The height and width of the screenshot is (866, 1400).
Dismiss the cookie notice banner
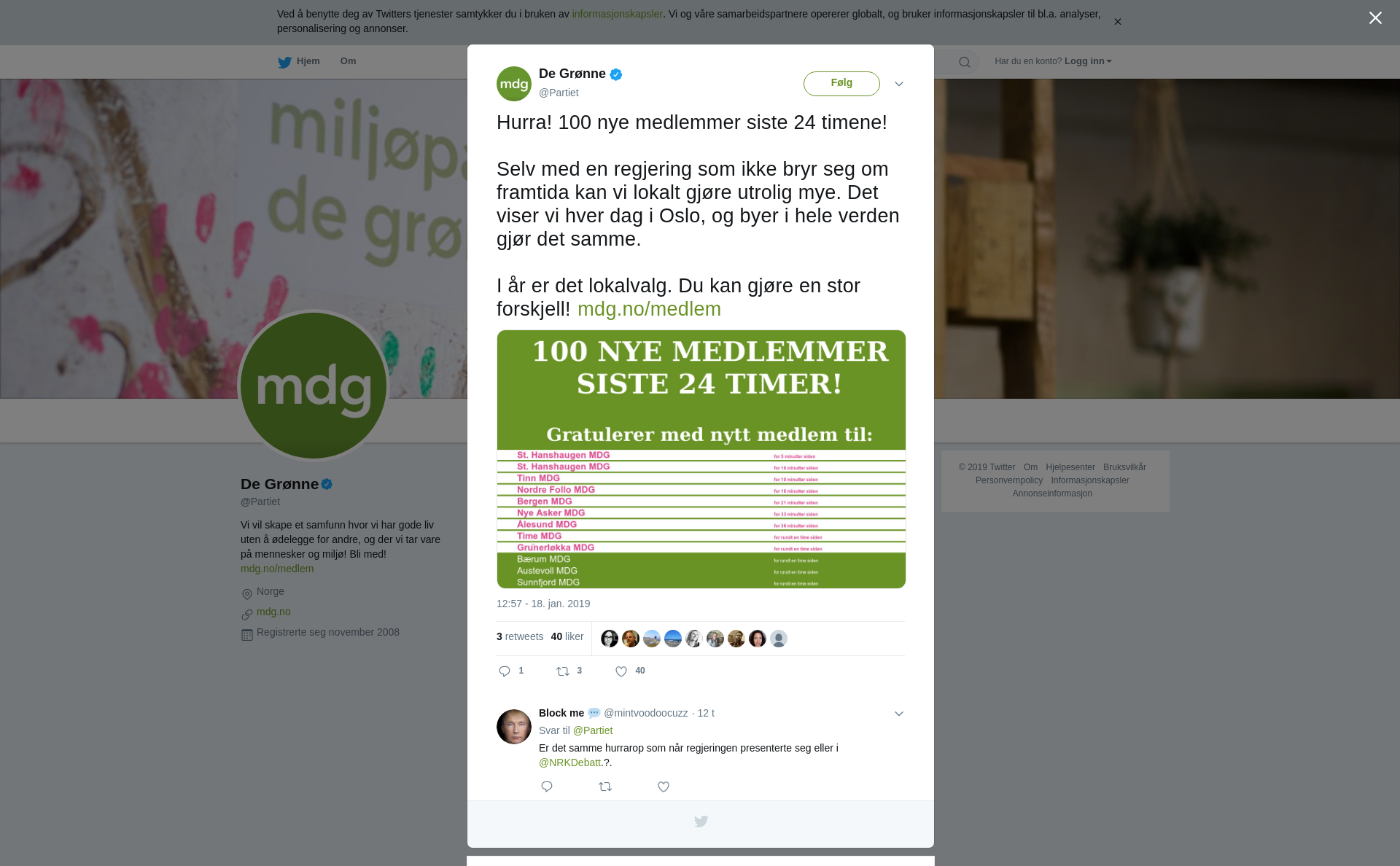point(1117,22)
